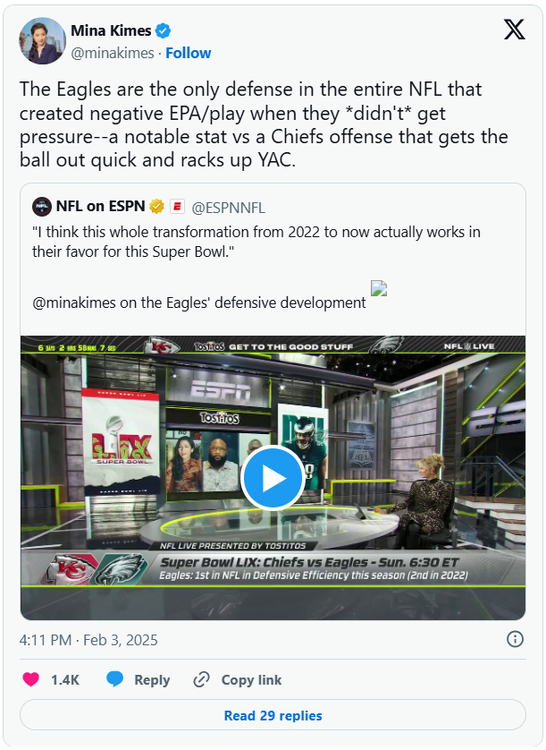Click the Mina Kimes display name

click(x=111, y=31)
